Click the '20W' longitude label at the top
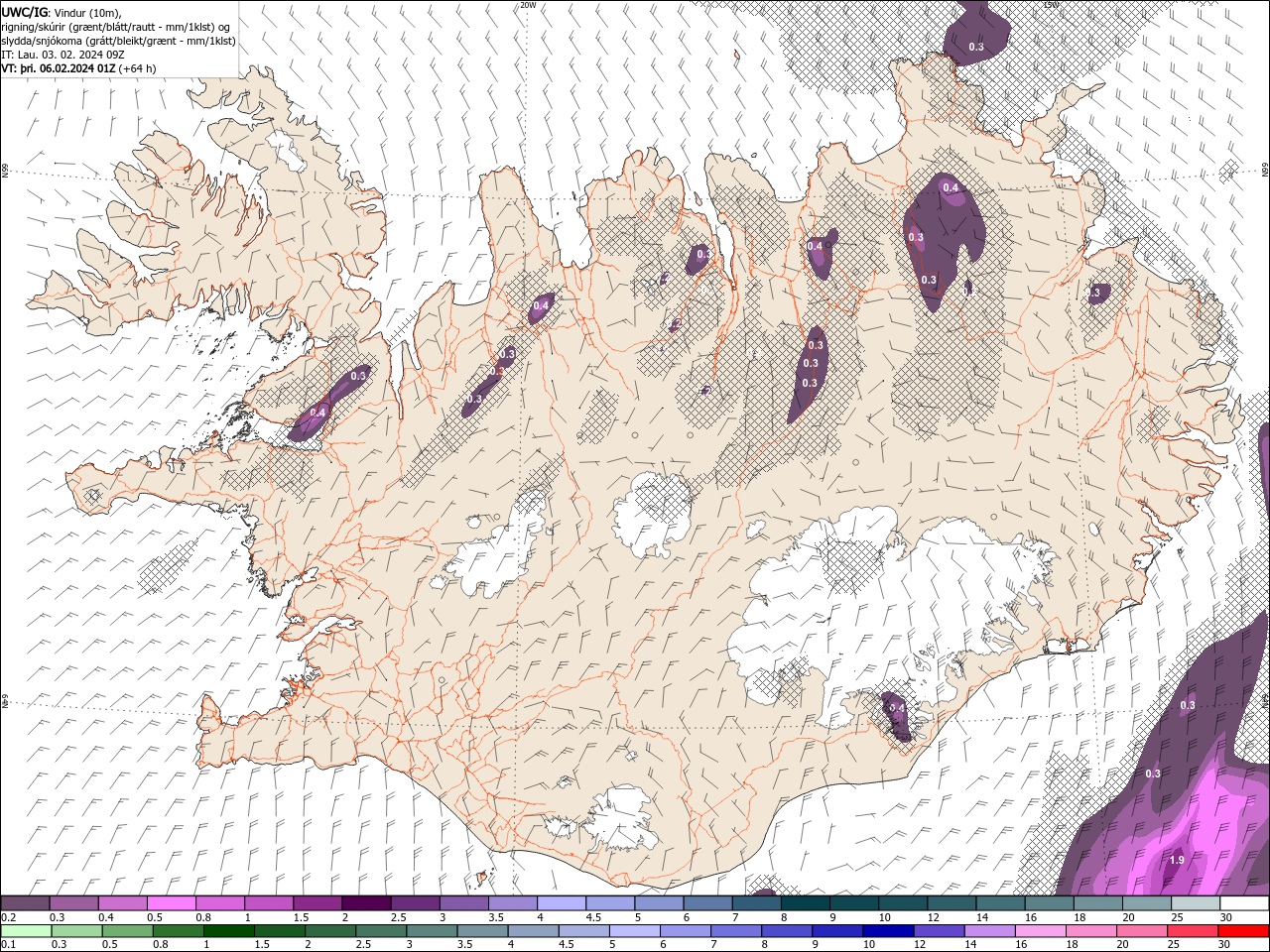The width and height of the screenshot is (1270, 952). click(x=528, y=5)
